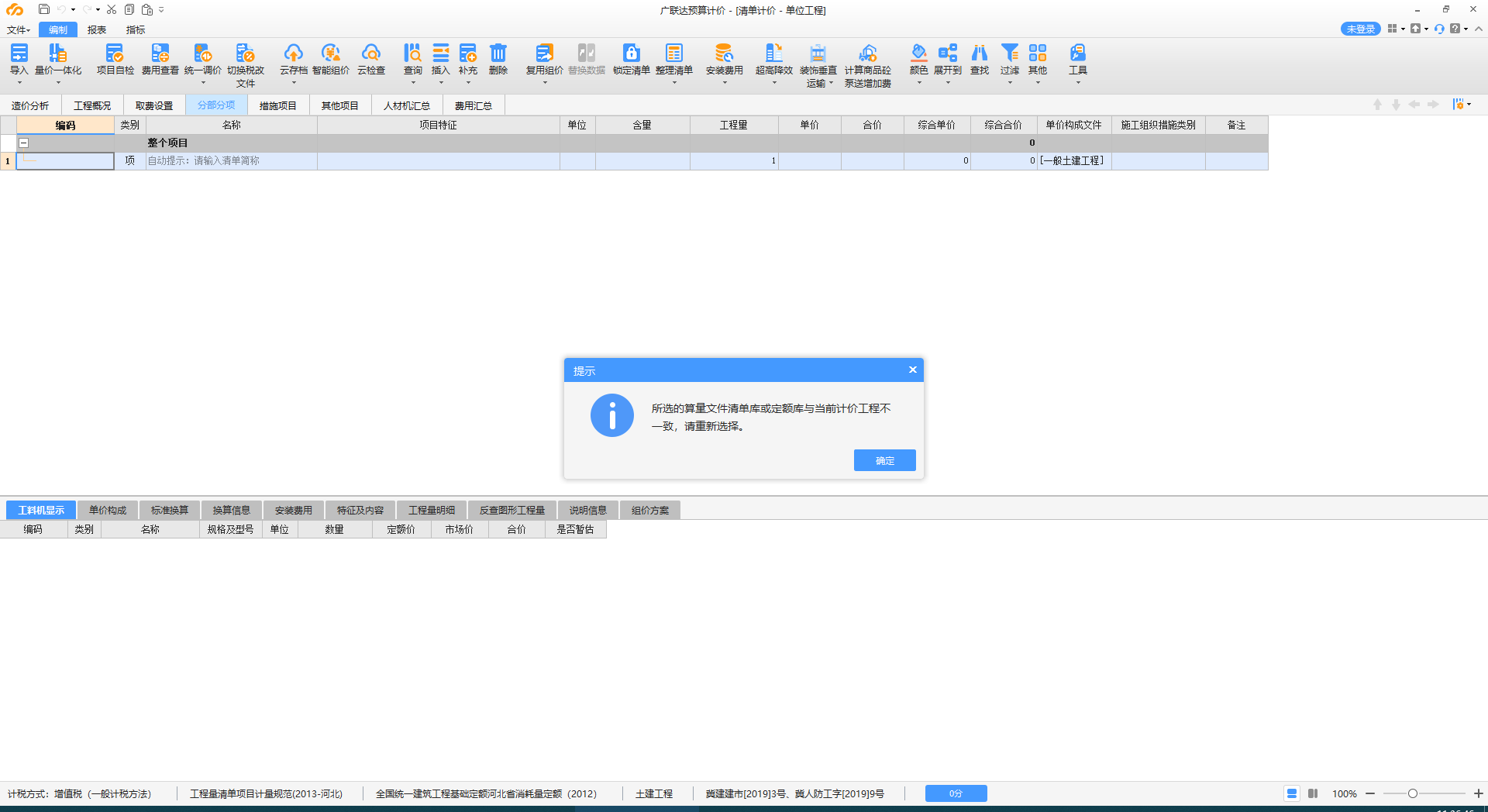Click 切换税改文件 icon
The image size is (1488, 812).
pyautogui.click(x=246, y=53)
